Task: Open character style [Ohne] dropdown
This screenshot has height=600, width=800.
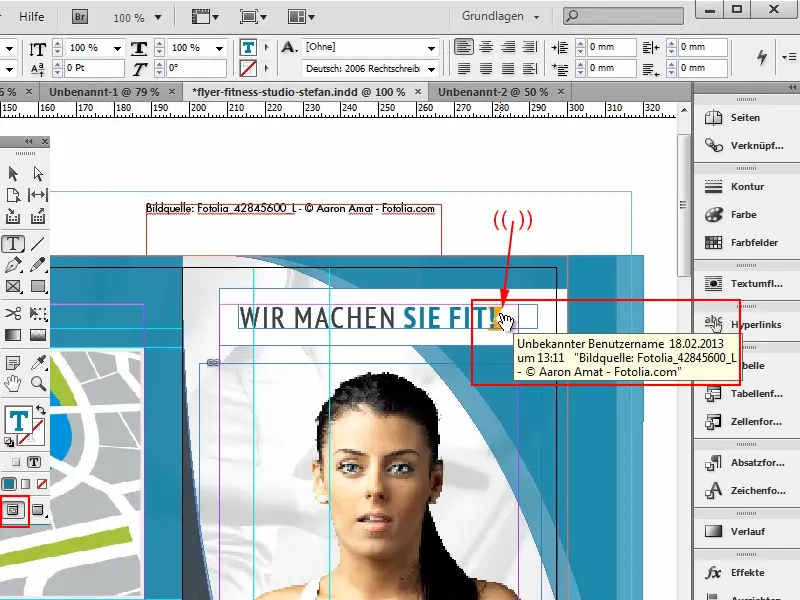Action: [431, 48]
